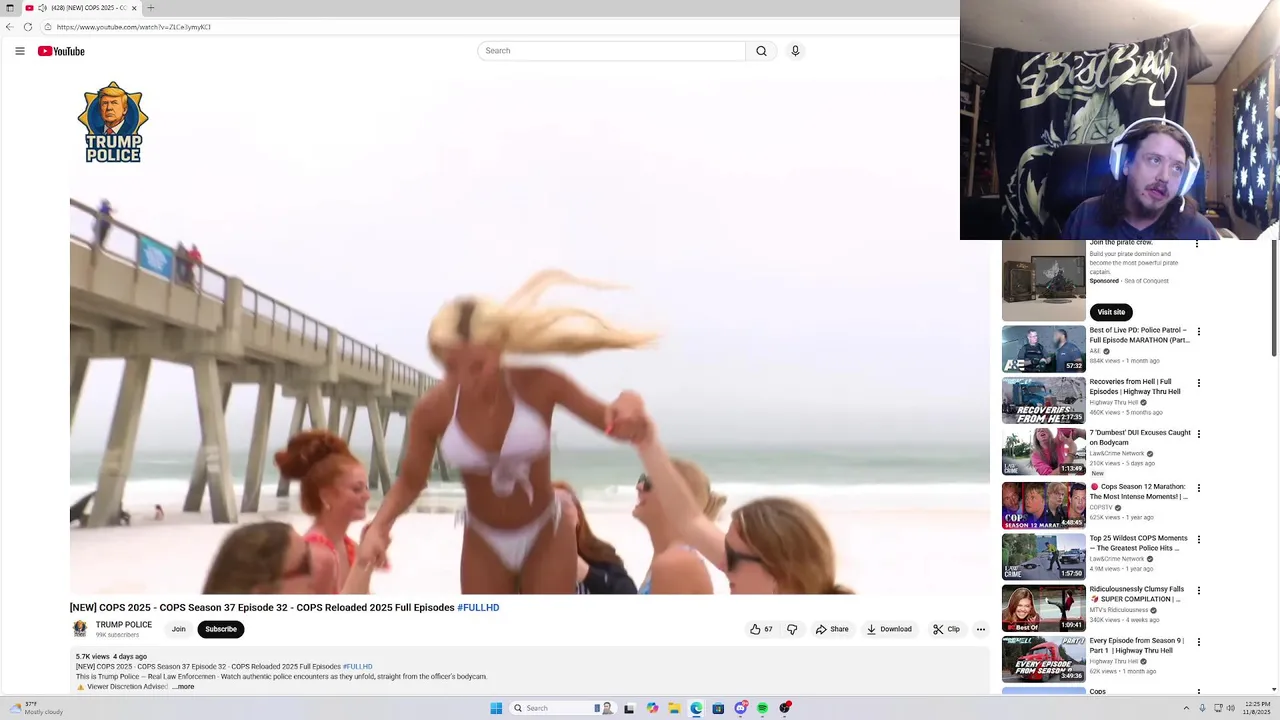Image resolution: width=1280 pixels, height=720 pixels.
Task: Open menu for Ridiculousnessly Clumsy Falls
Action: coord(1199,591)
